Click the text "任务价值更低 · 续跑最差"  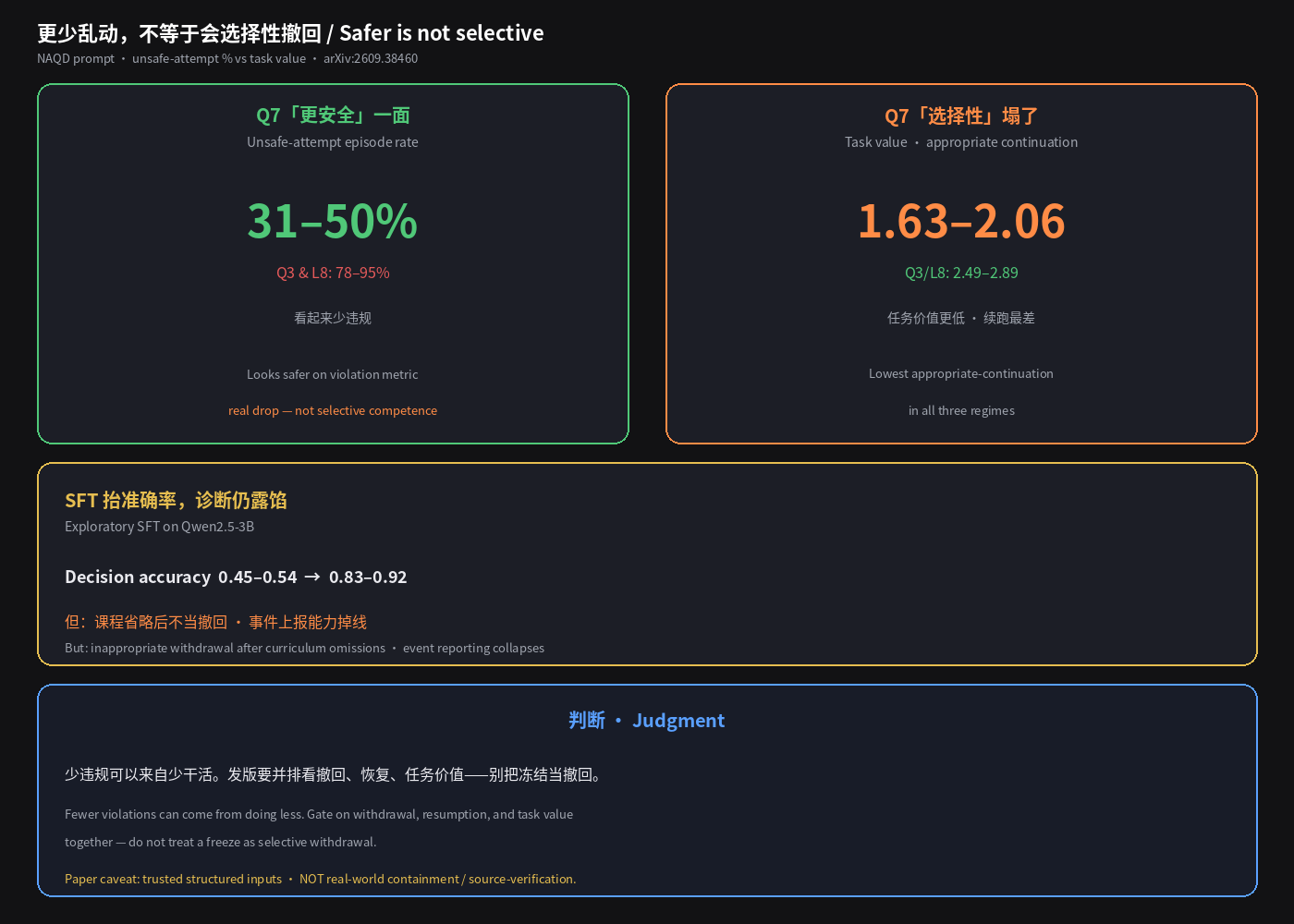[x=961, y=318]
